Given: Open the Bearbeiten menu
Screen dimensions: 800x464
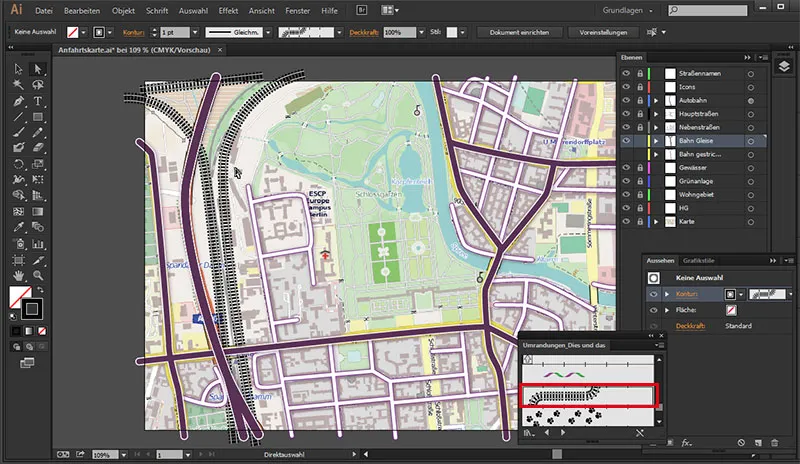Looking at the screenshot, I should pos(82,10).
